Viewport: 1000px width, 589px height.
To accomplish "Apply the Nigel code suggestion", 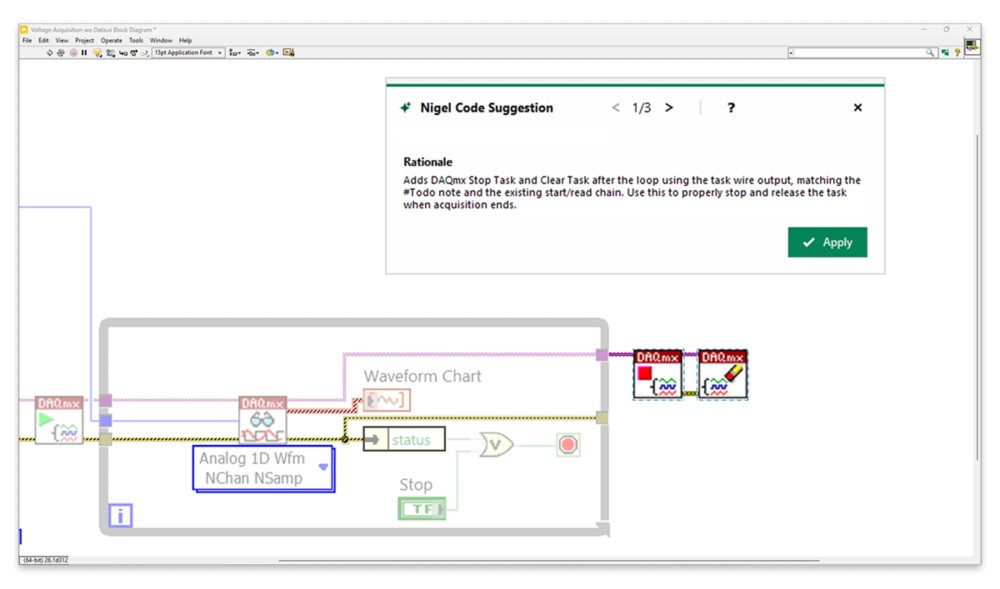I will point(827,242).
